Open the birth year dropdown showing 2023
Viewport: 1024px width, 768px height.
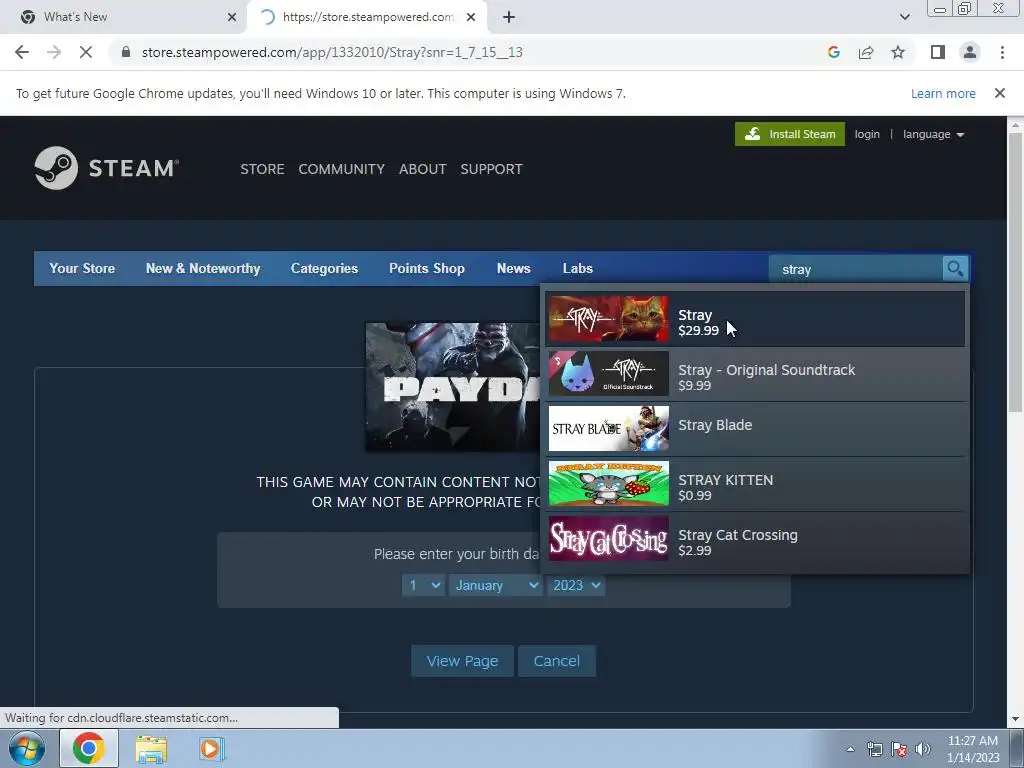[575, 585]
